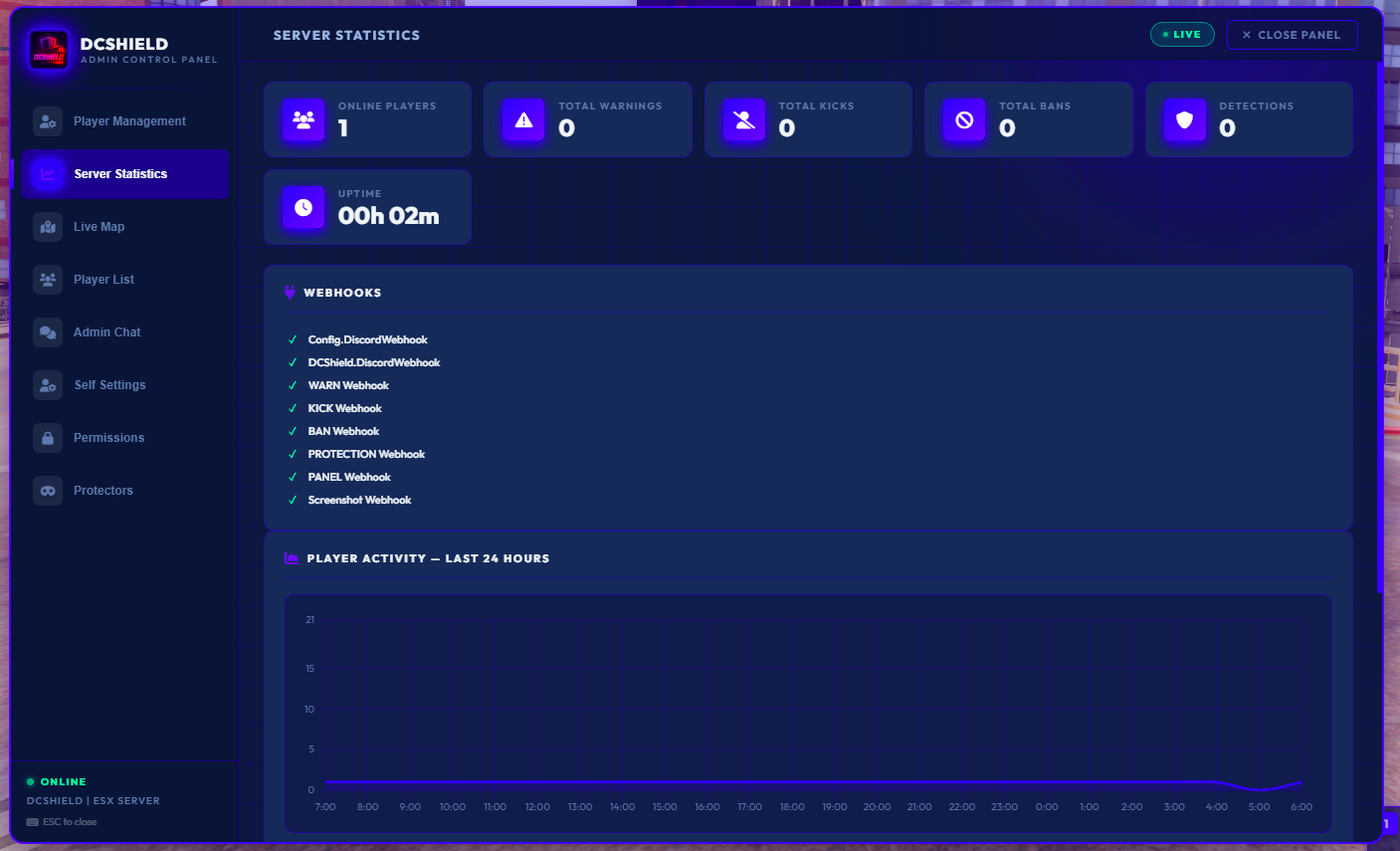Open Player Management from sidebar

coord(125,121)
